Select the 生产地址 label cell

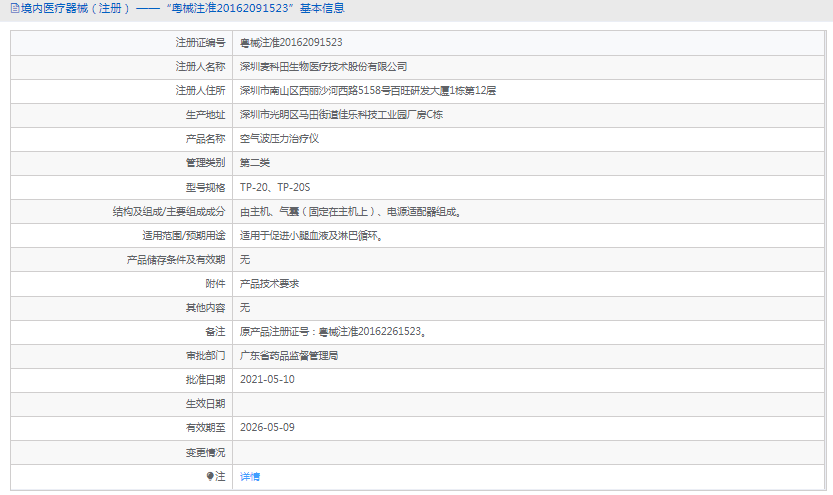[x=122, y=115]
